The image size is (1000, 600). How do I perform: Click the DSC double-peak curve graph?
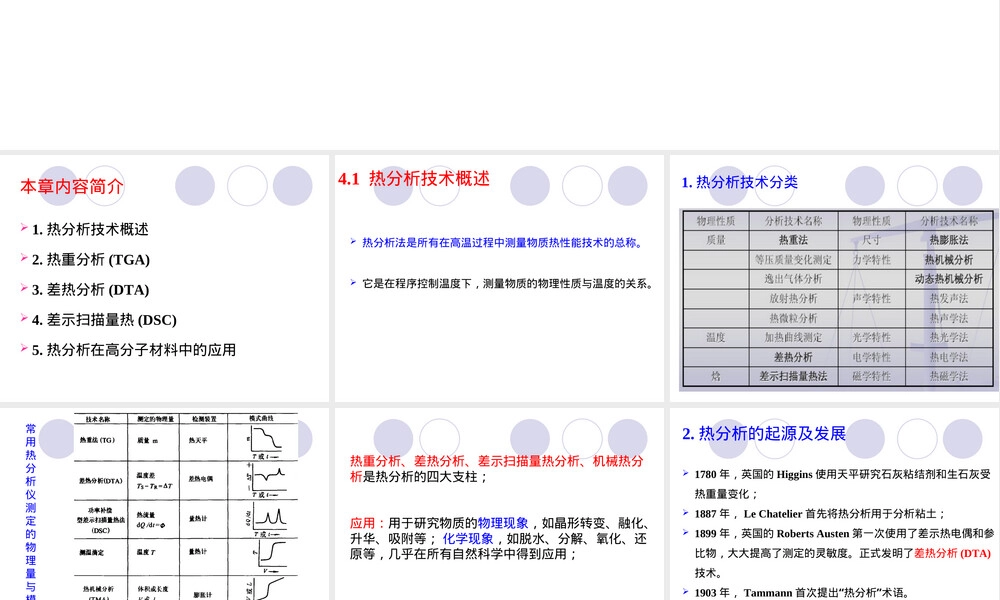coord(267,518)
